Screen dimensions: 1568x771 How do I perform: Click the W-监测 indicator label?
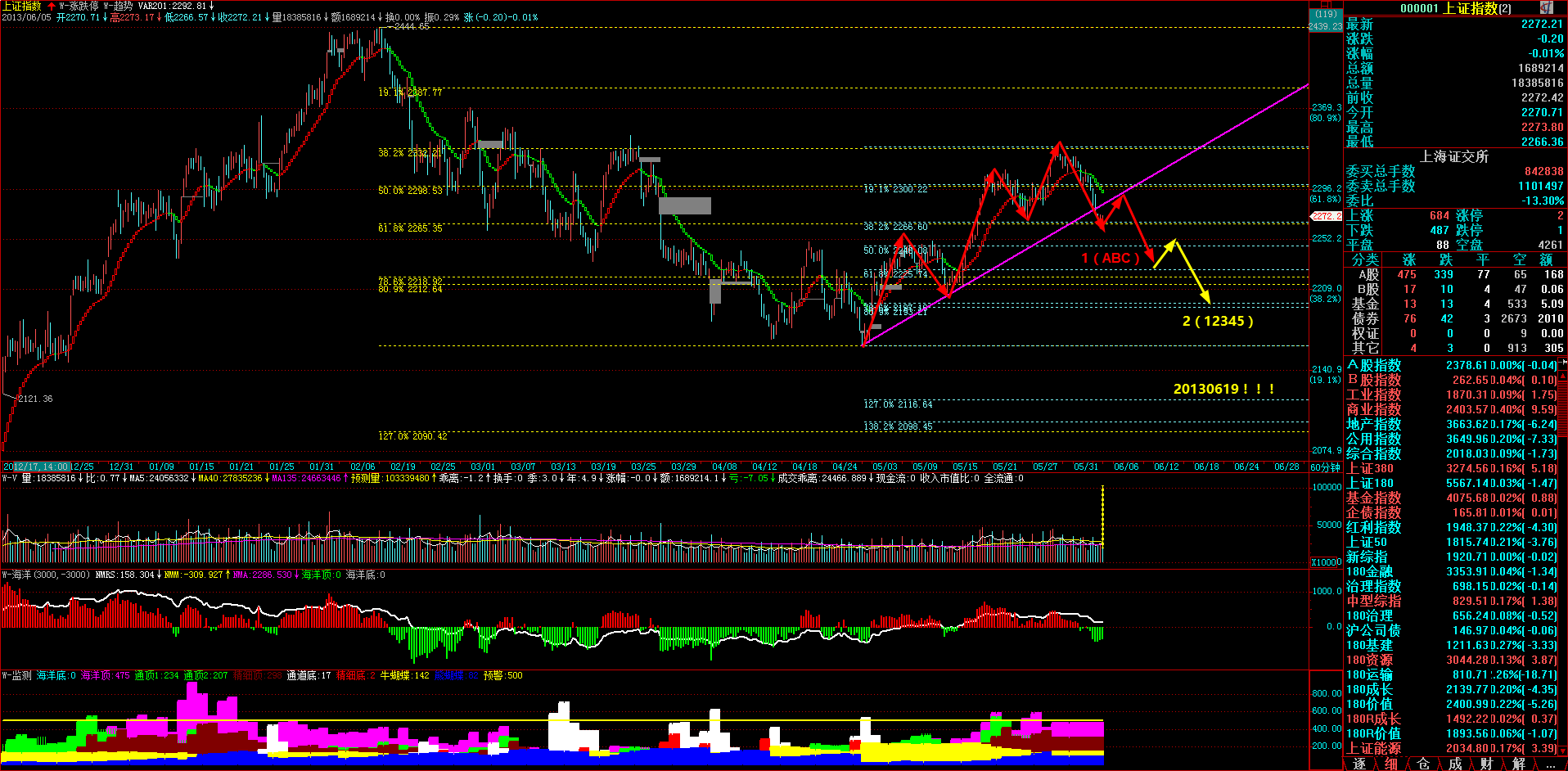tap(16, 675)
